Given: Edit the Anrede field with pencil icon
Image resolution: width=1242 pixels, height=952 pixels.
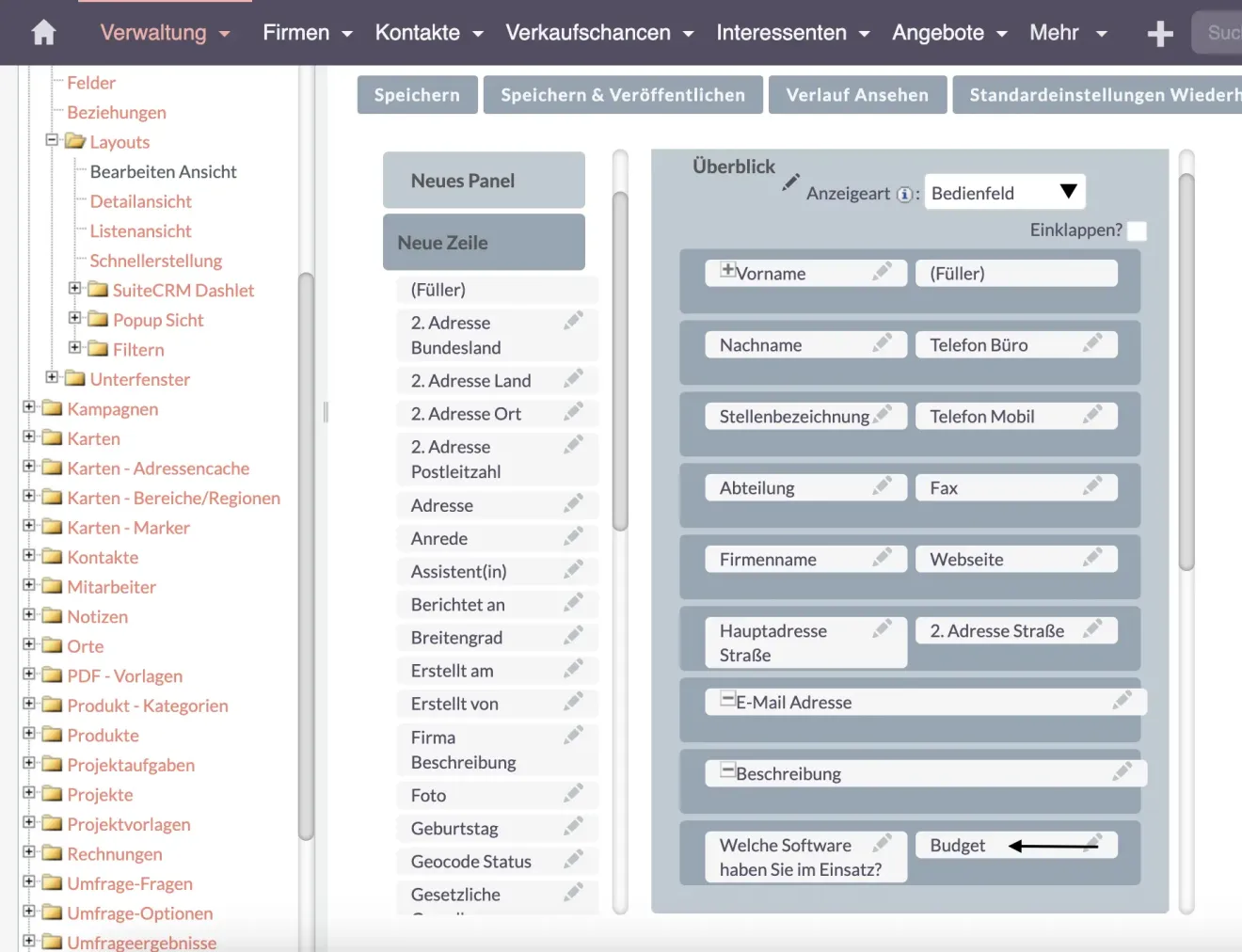Looking at the screenshot, I should point(573,537).
